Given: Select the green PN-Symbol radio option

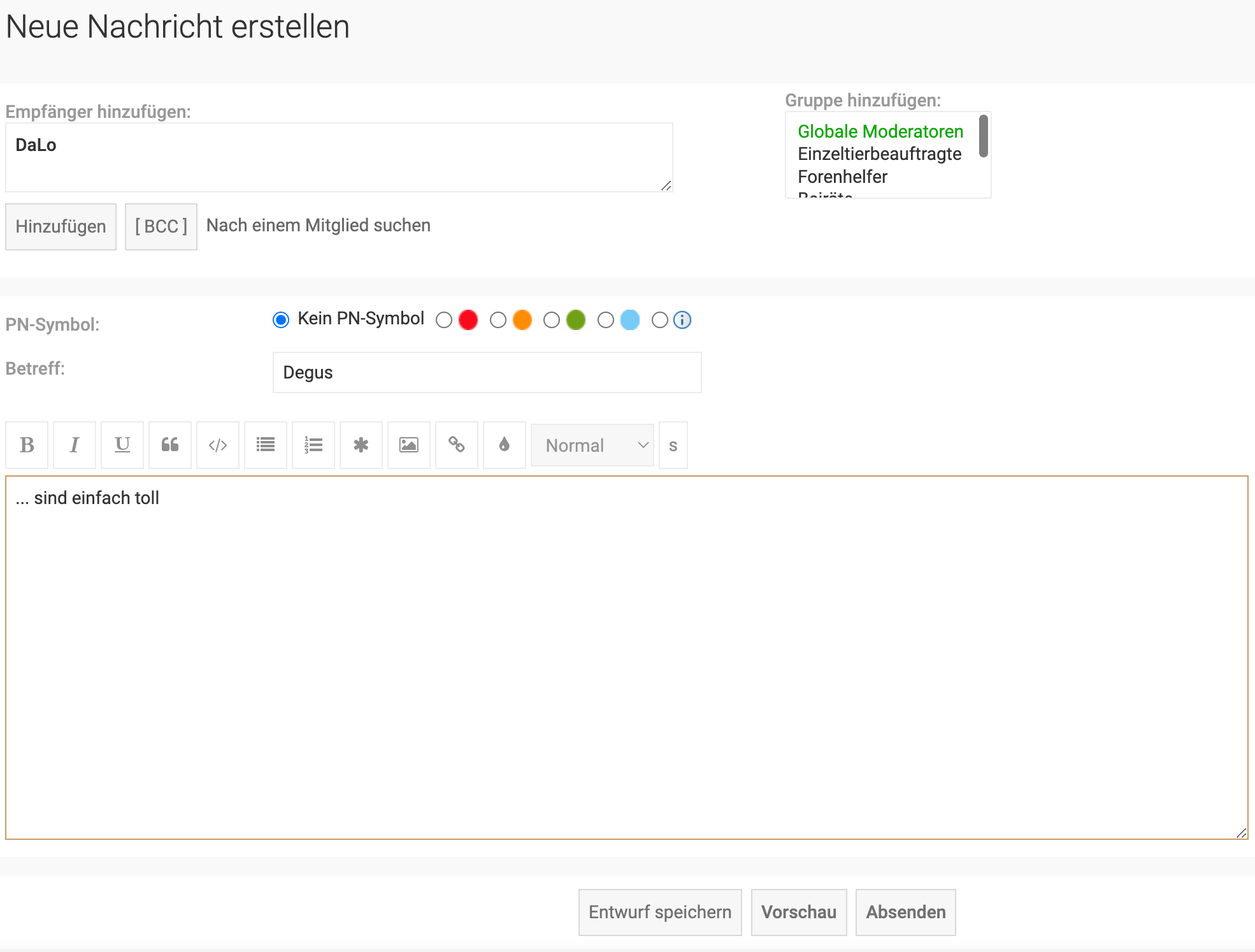Looking at the screenshot, I should tap(552, 320).
